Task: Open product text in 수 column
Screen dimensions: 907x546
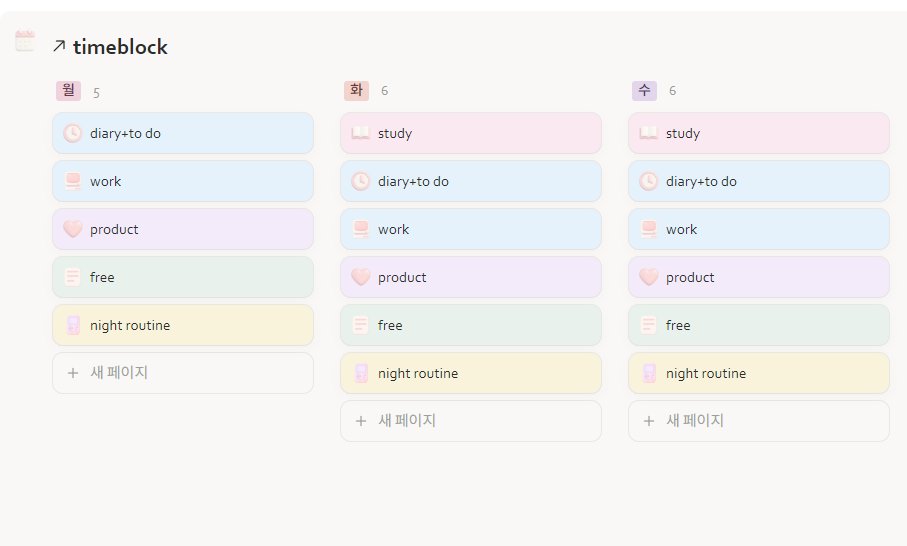Action: point(690,278)
